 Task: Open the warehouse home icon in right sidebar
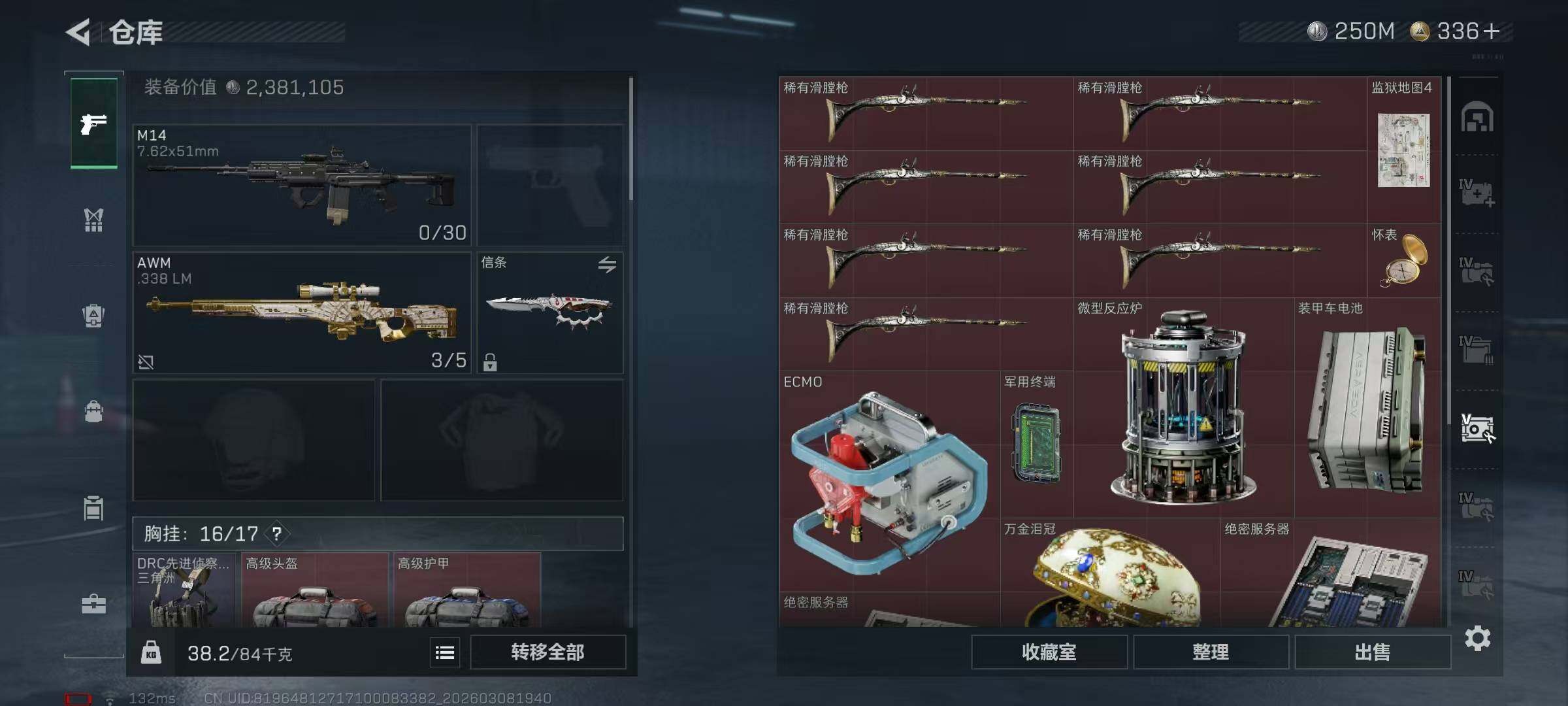(1477, 117)
